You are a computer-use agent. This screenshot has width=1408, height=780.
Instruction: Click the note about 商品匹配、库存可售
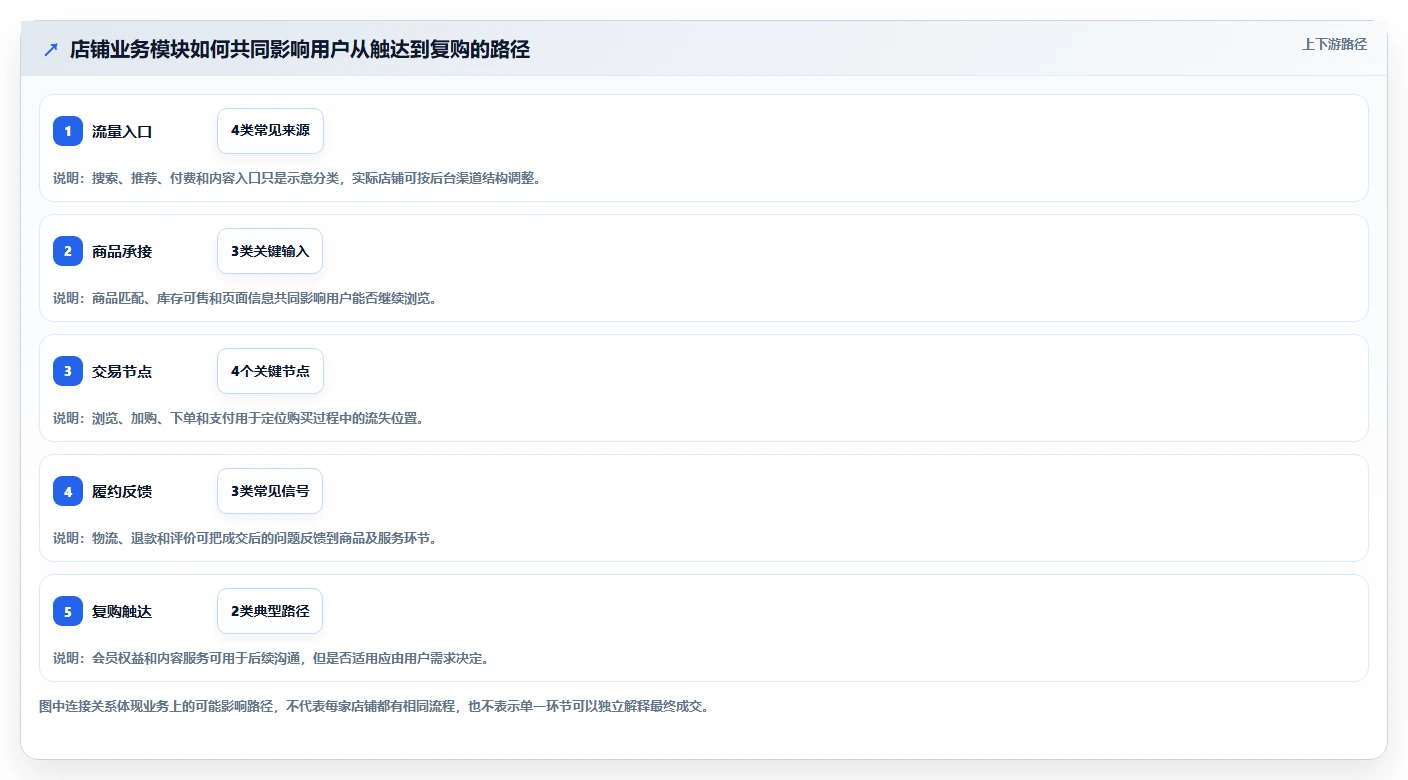245,298
